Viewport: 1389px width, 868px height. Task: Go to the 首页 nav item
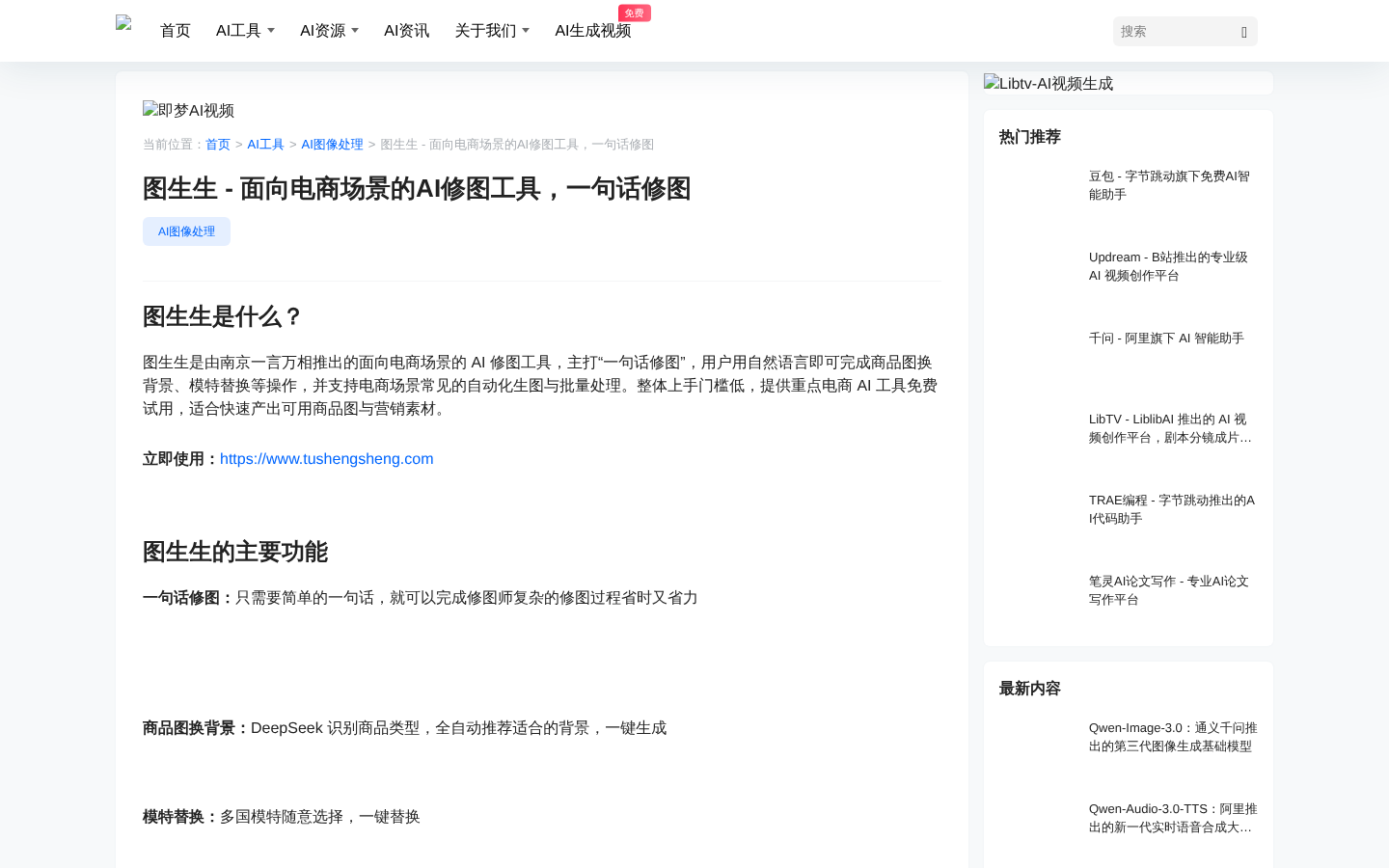click(176, 31)
